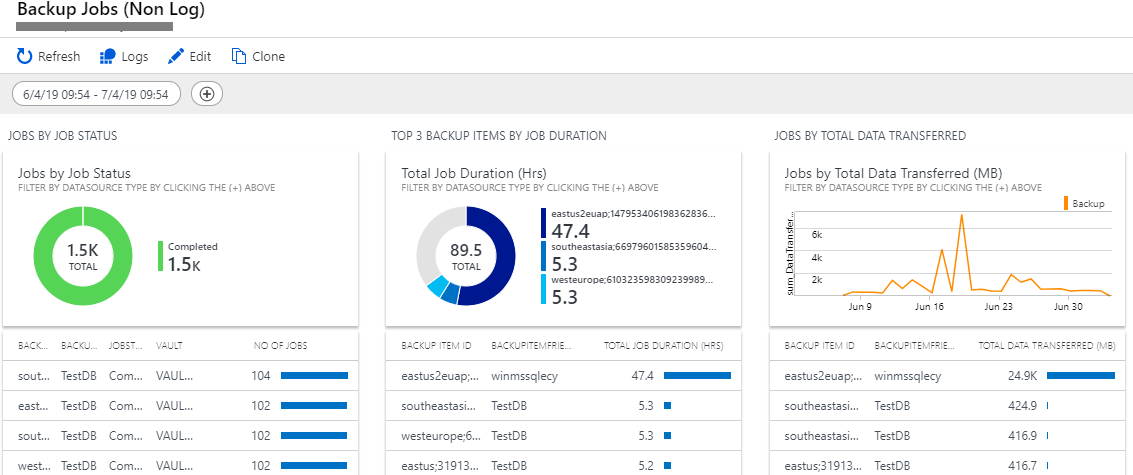The image size is (1133, 475).
Task: Click the Backup Jobs (Non Log) page title
Action: pyautogui.click(x=111, y=9)
